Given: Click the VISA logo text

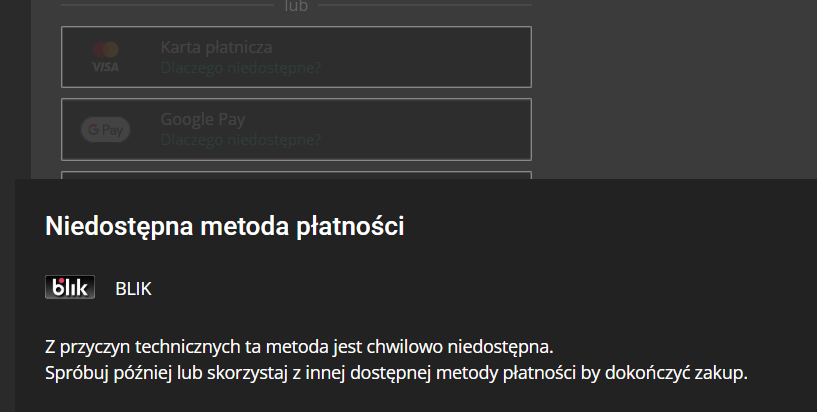Looking at the screenshot, I should click(105, 66).
